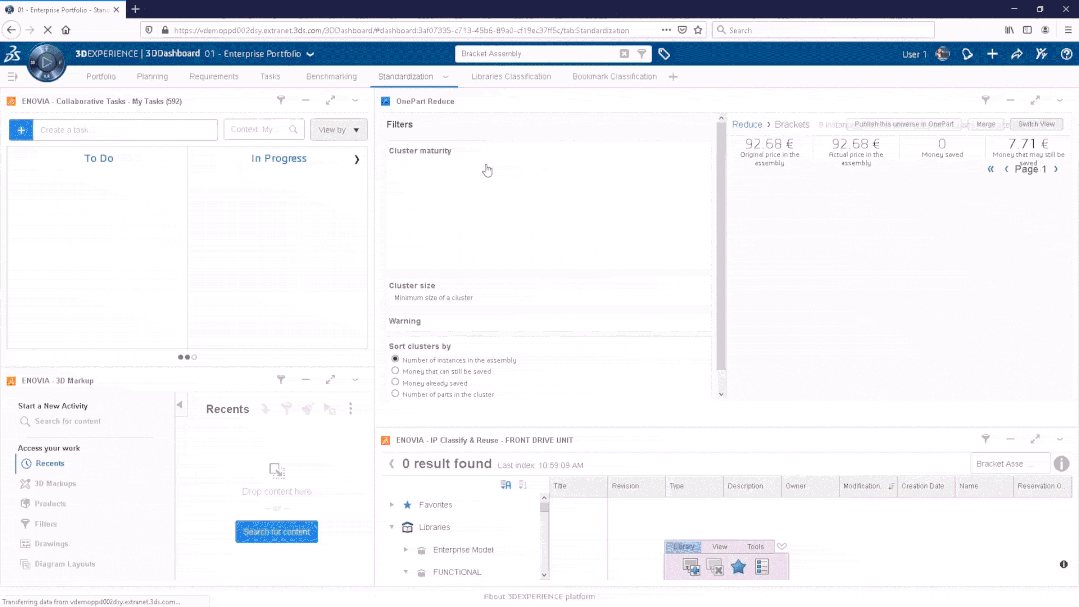Screen dimensions: 1079x607
Task: Click the share arrow icon in the top bar
Action: 1016,54
